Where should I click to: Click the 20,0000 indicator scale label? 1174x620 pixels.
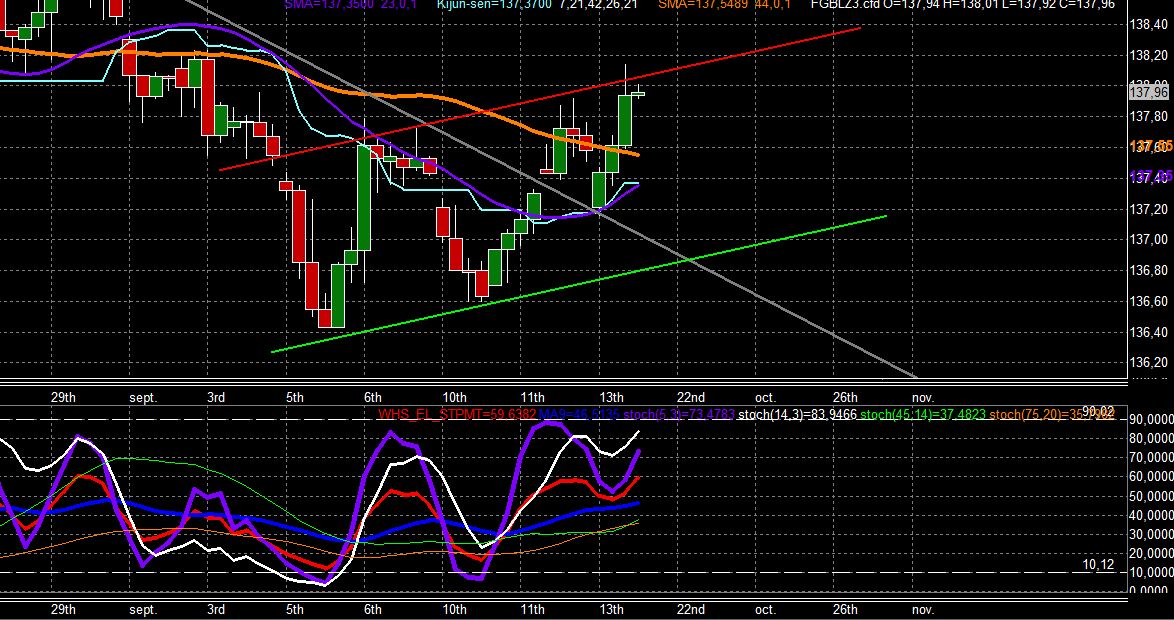pos(1151,554)
